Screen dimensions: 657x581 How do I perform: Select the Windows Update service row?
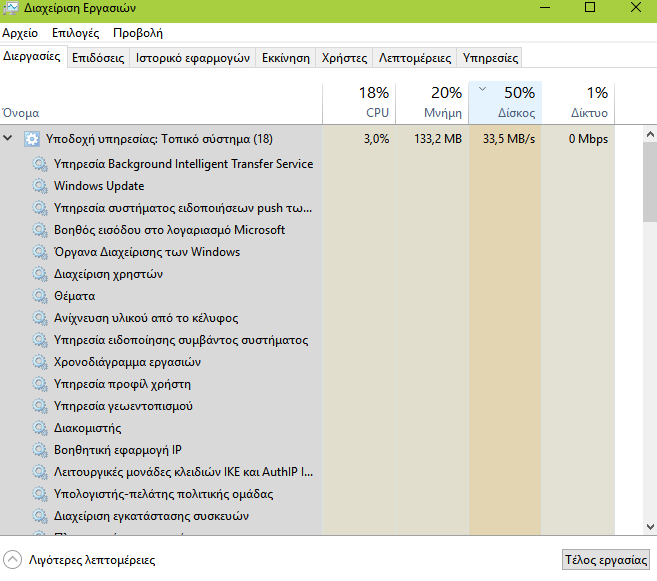click(308, 186)
